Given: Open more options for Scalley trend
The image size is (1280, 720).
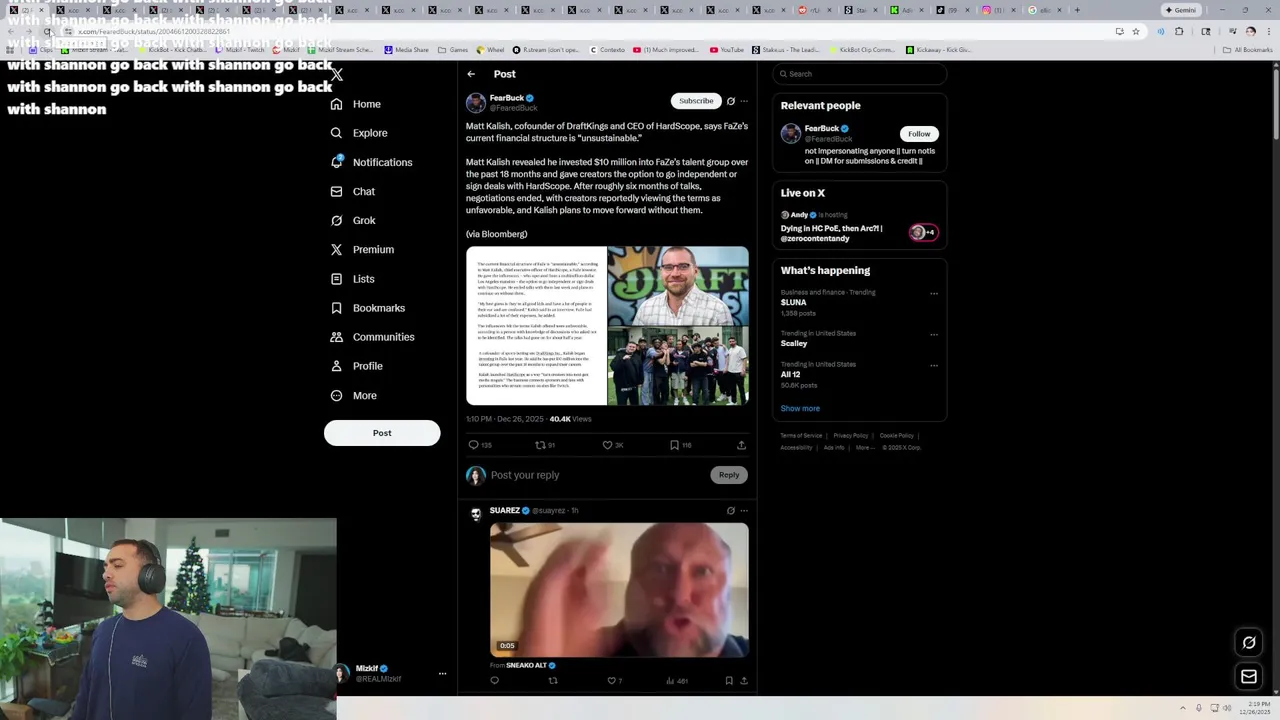Looking at the screenshot, I should (x=934, y=334).
